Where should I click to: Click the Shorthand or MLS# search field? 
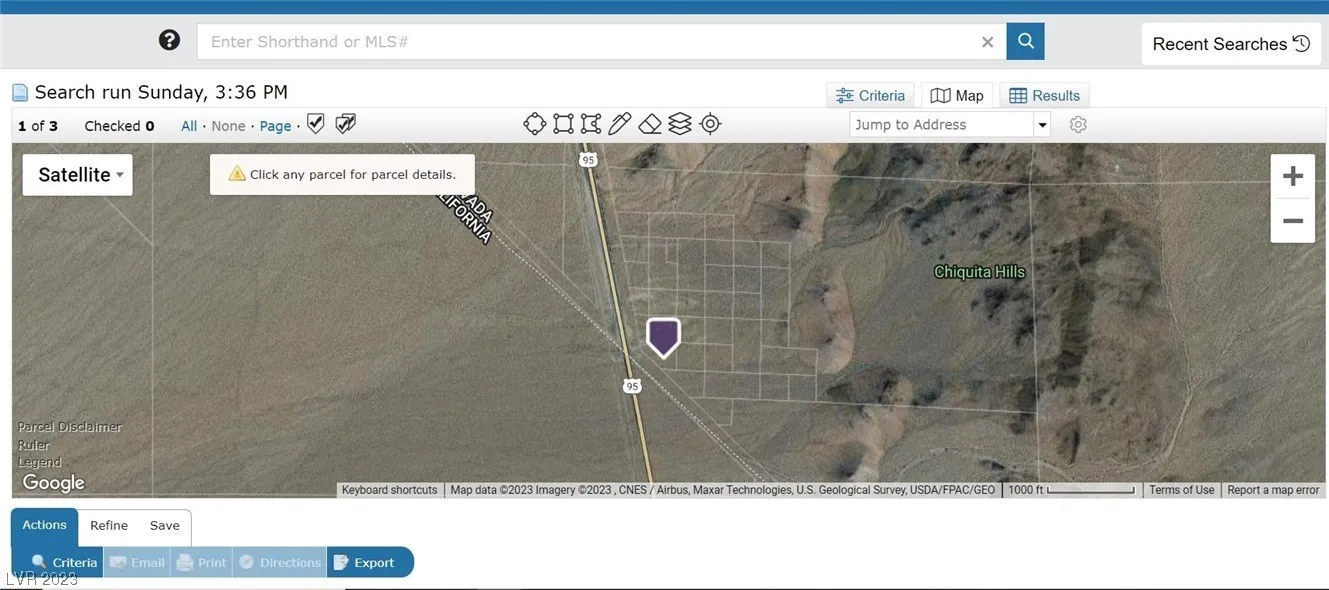tap(590, 42)
